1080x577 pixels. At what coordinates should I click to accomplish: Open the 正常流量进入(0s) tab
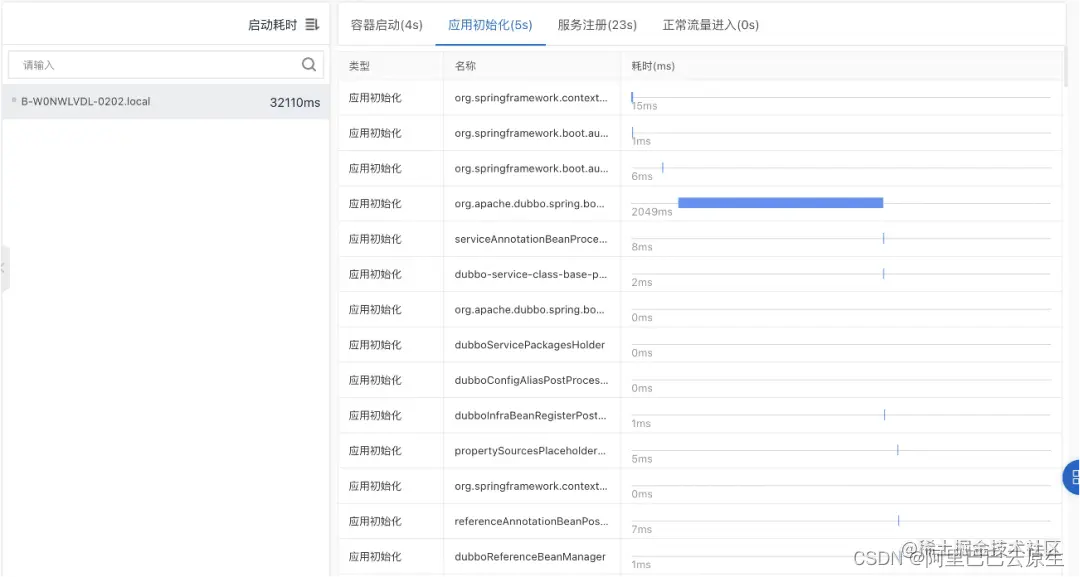point(710,25)
